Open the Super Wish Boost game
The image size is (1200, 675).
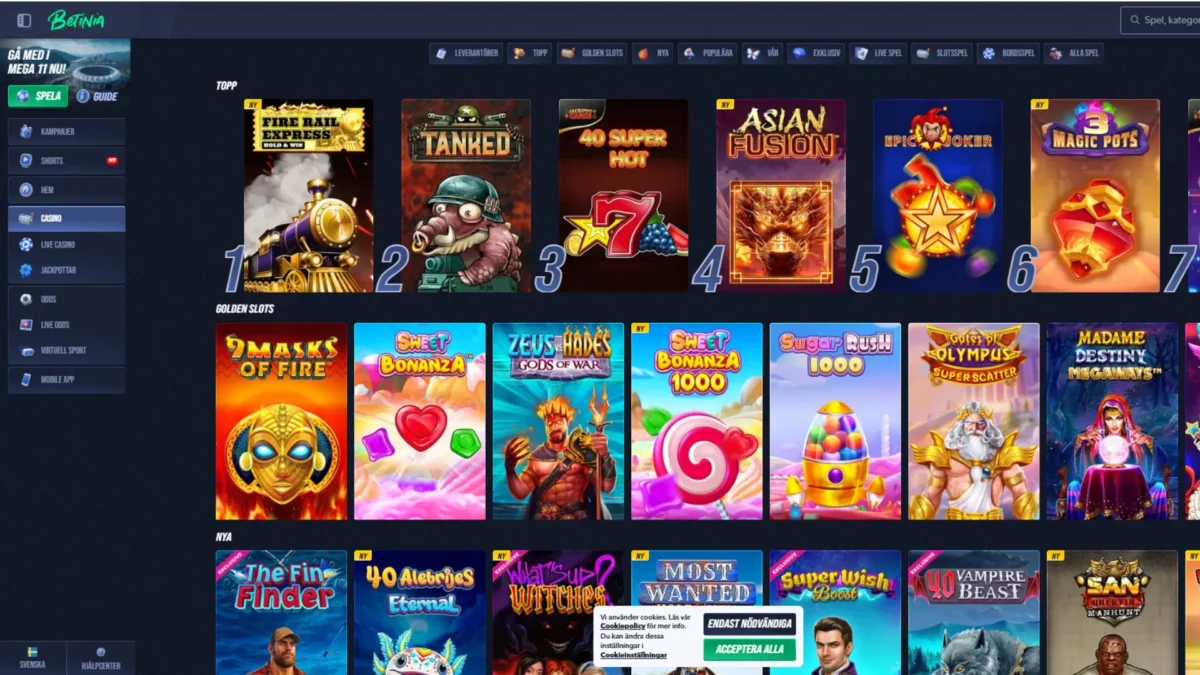[x=835, y=612]
